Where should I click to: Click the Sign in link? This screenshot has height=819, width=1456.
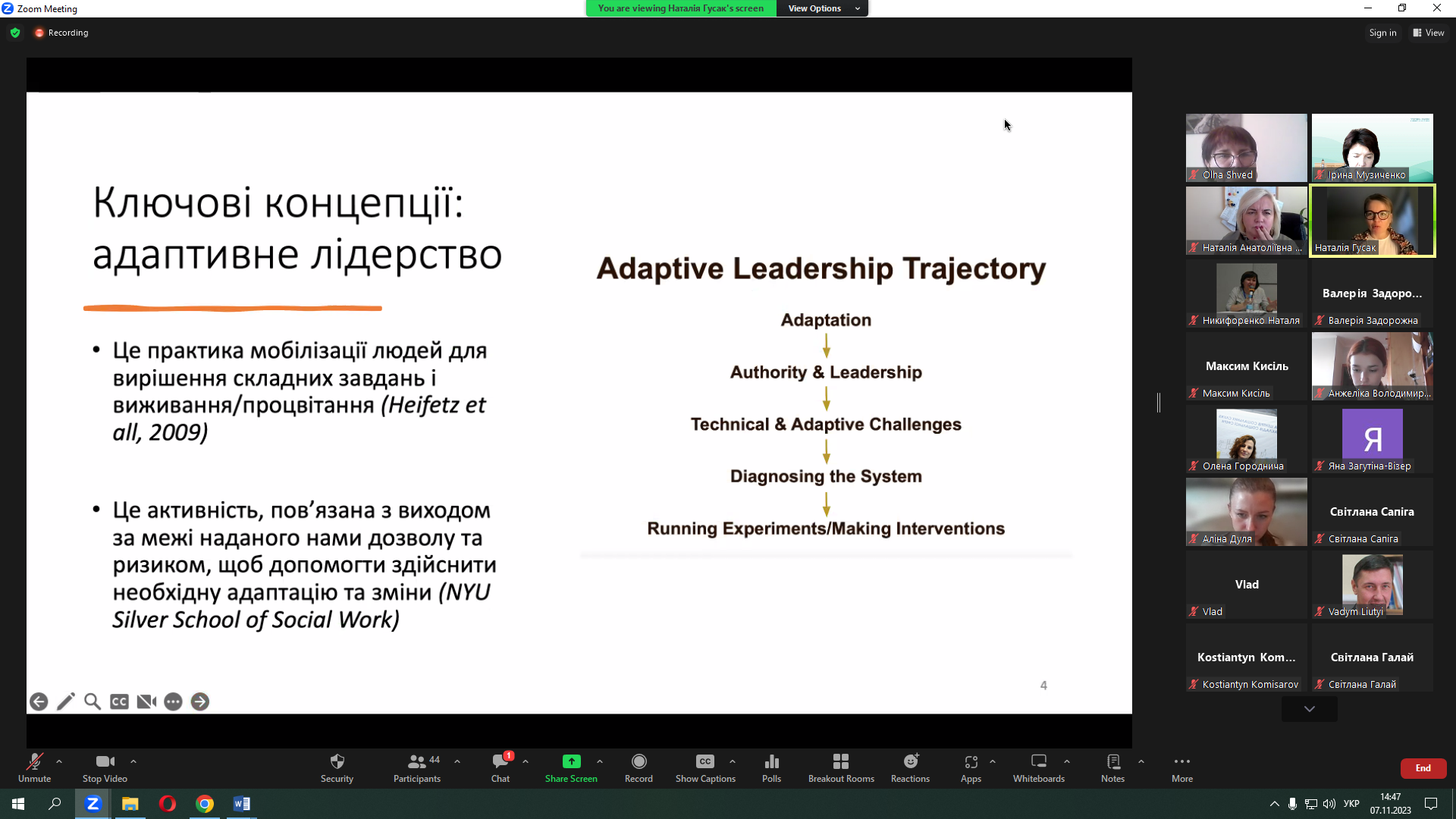tap(1382, 33)
